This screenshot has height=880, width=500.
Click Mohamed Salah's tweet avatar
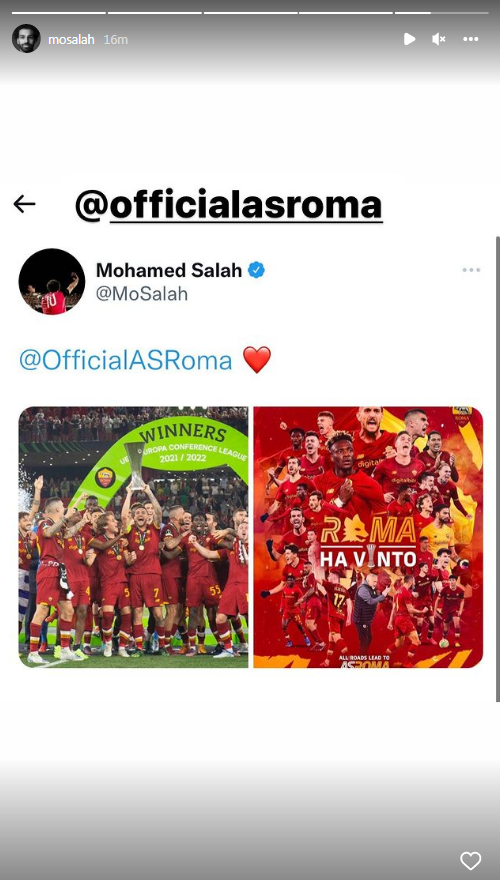(x=52, y=281)
